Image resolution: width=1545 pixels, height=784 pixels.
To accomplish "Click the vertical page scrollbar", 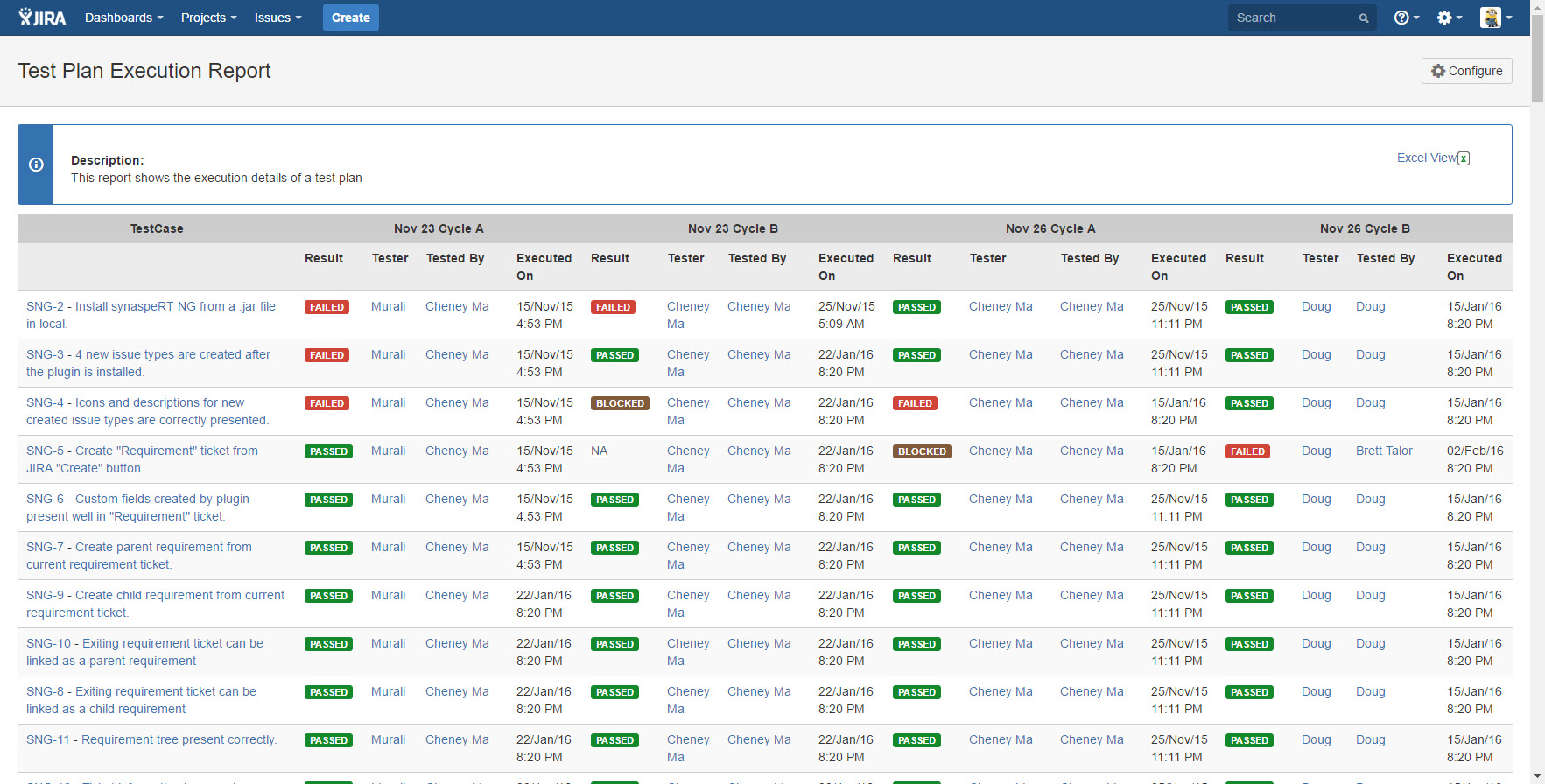I will [x=1537, y=392].
